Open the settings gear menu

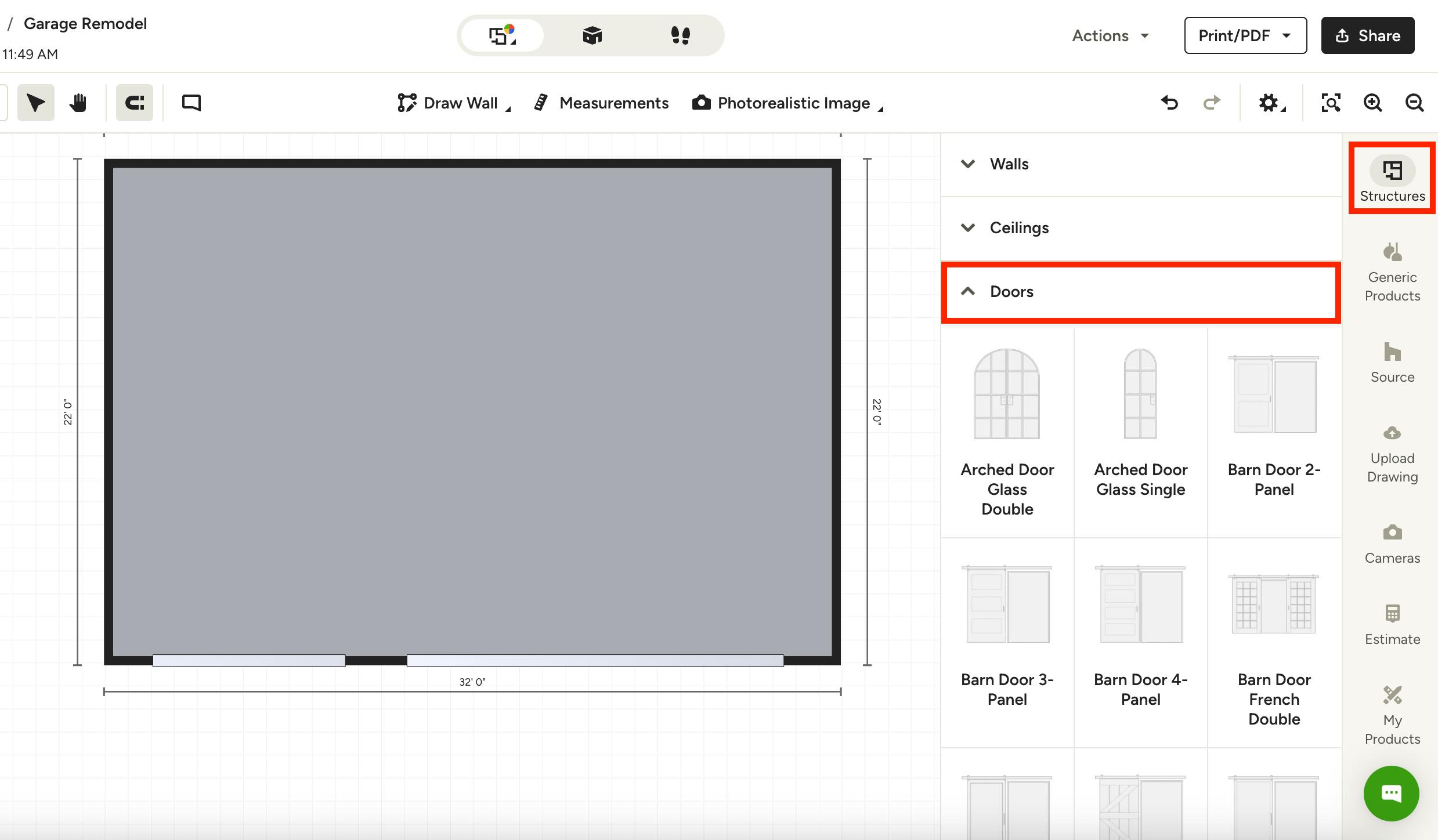click(x=1271, y=103)
